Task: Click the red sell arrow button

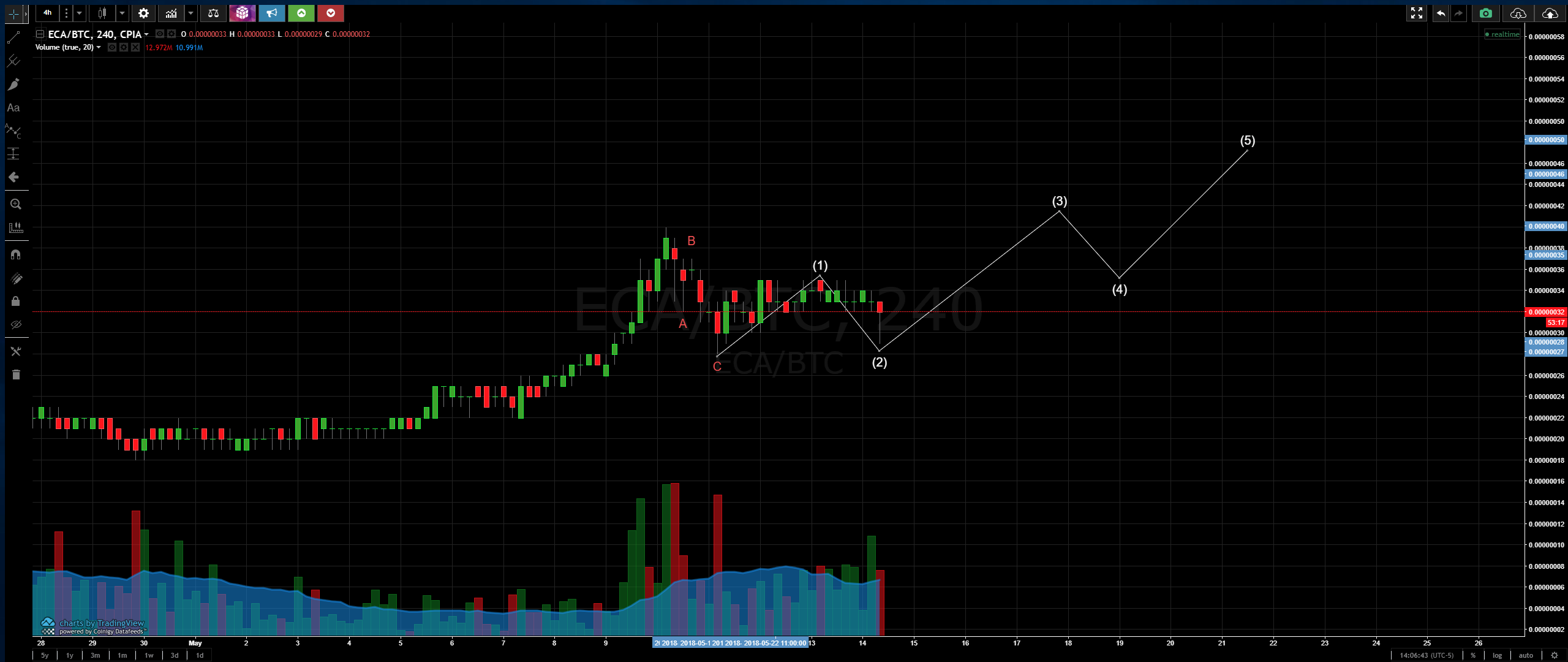Action: (x=331, y=13)
